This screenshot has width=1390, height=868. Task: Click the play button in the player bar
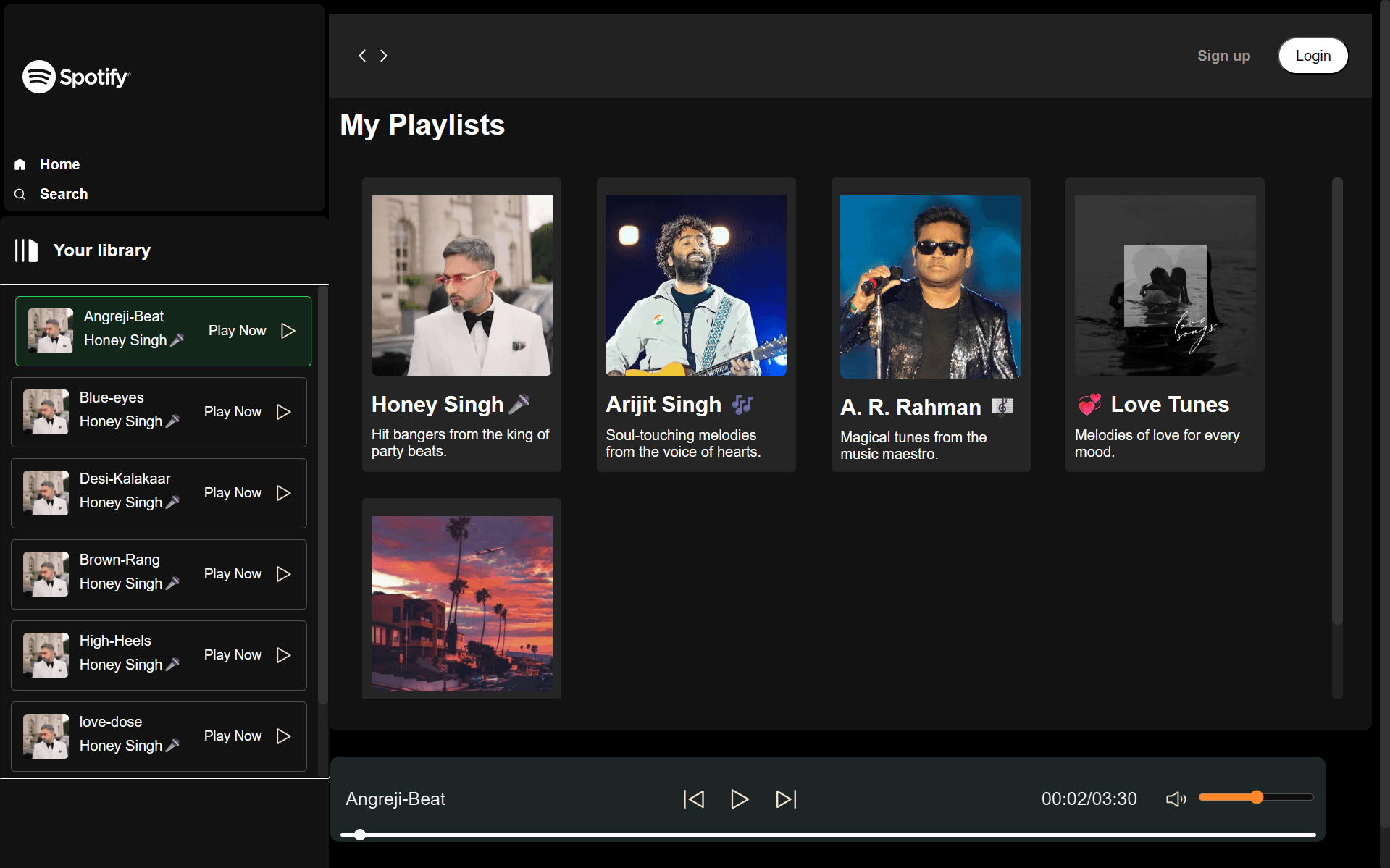click(x=739, y=799)
